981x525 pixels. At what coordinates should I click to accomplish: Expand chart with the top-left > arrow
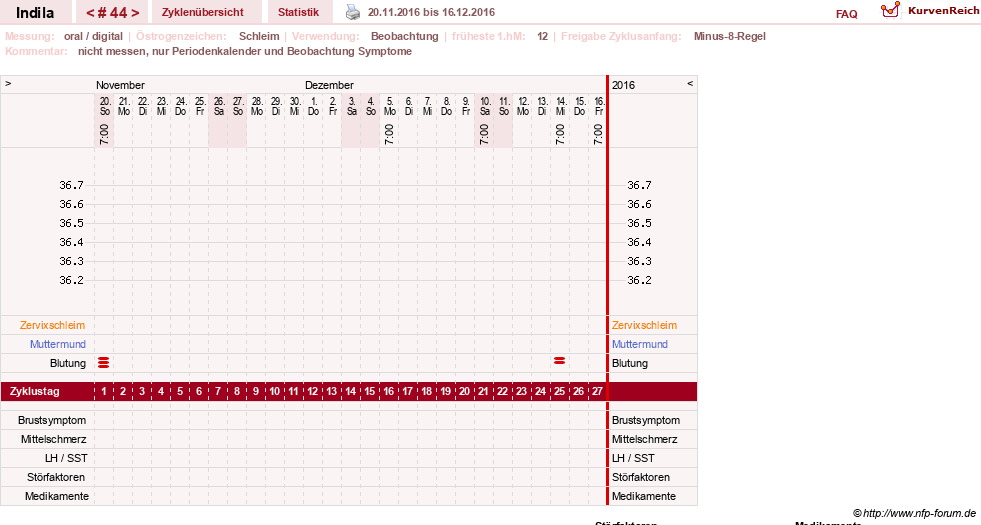[x=8, y=83]
